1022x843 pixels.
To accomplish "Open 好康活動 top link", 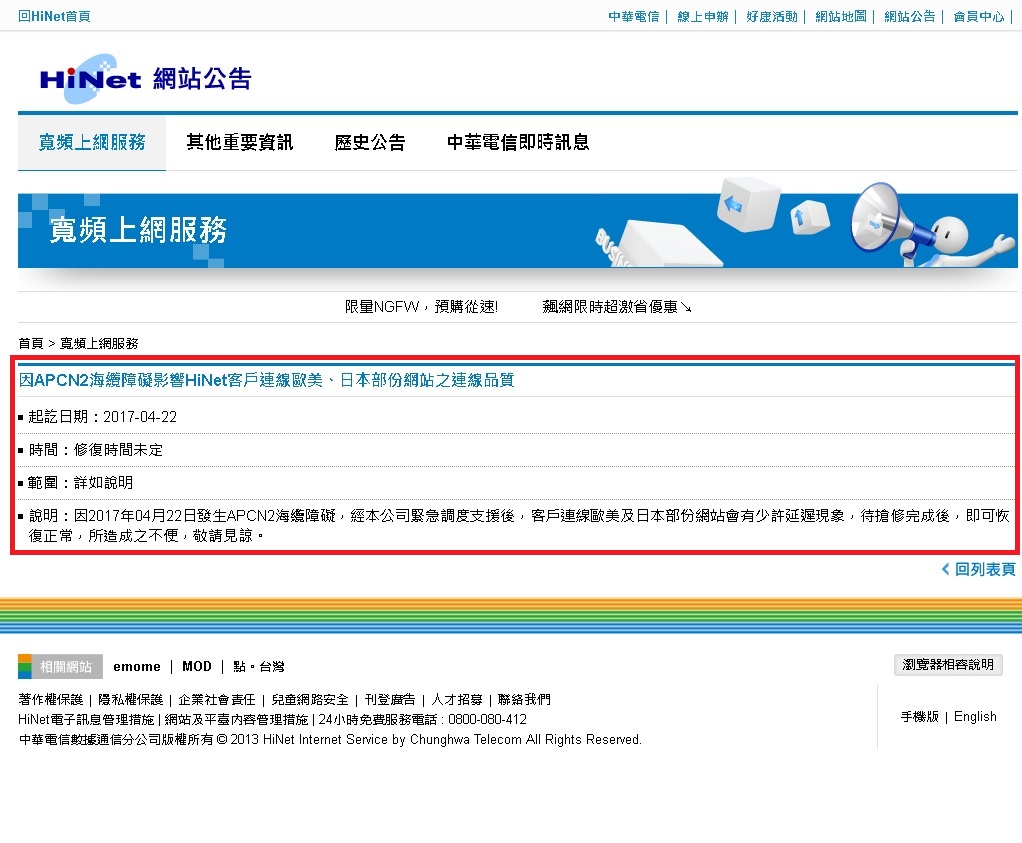I will pos(772,16).
